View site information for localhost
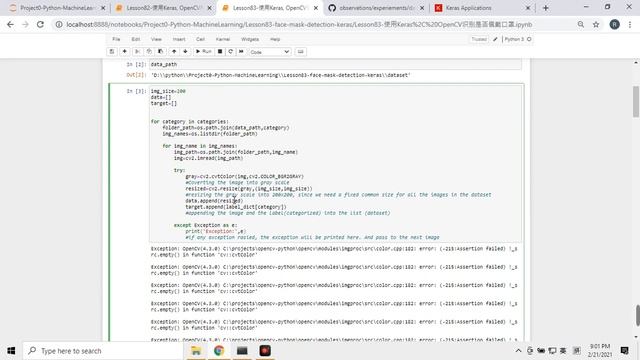This screenshot has height=360, width=640. tap(59, 24)
